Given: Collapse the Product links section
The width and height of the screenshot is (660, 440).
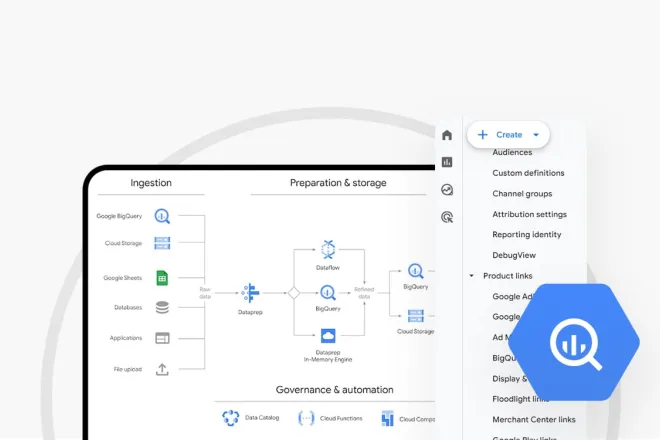Looking at the screenshot, I should (x=472, y=276).
